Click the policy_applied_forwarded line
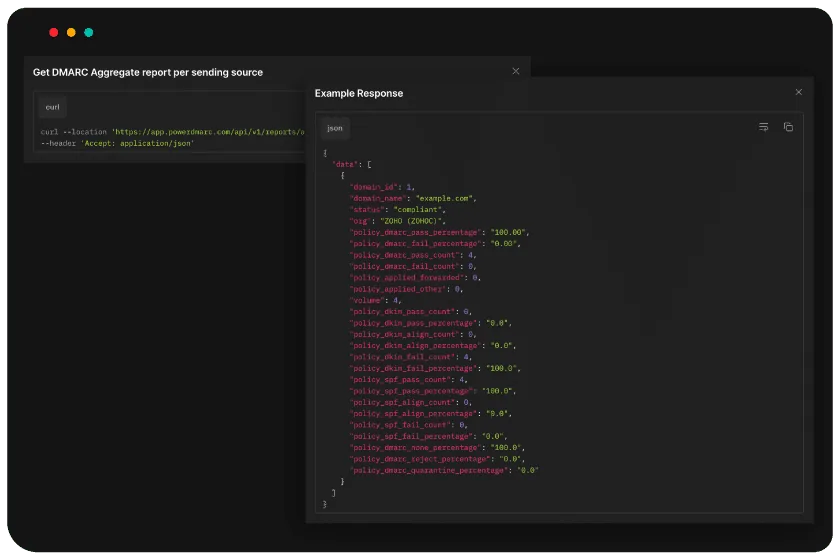 click(x=415, y=278)
